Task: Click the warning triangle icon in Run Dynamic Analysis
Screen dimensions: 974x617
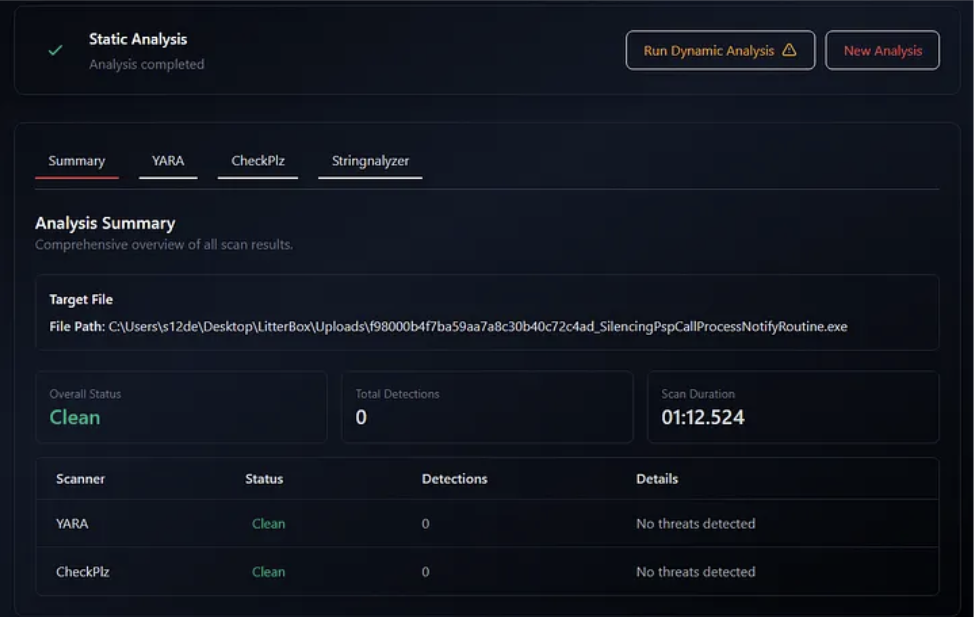Action: (789, 50)
